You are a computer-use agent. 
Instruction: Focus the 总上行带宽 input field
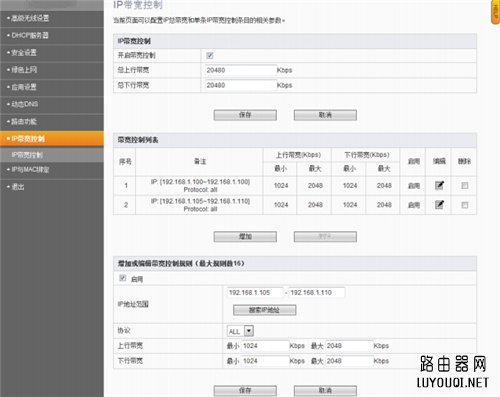point(240,70)
